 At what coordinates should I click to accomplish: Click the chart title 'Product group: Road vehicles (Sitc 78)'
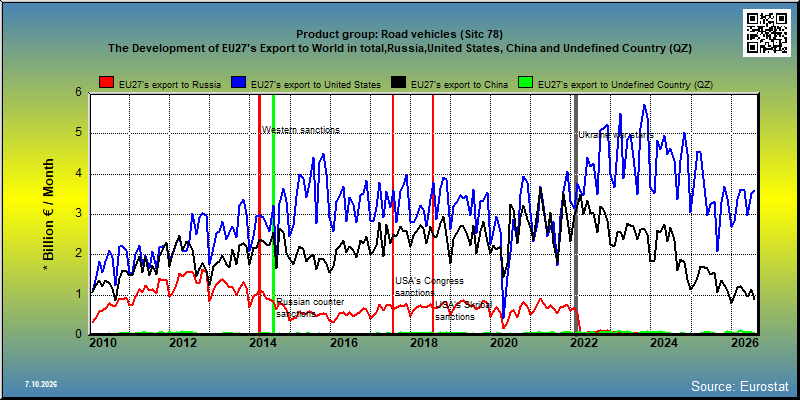click(399, 35)
